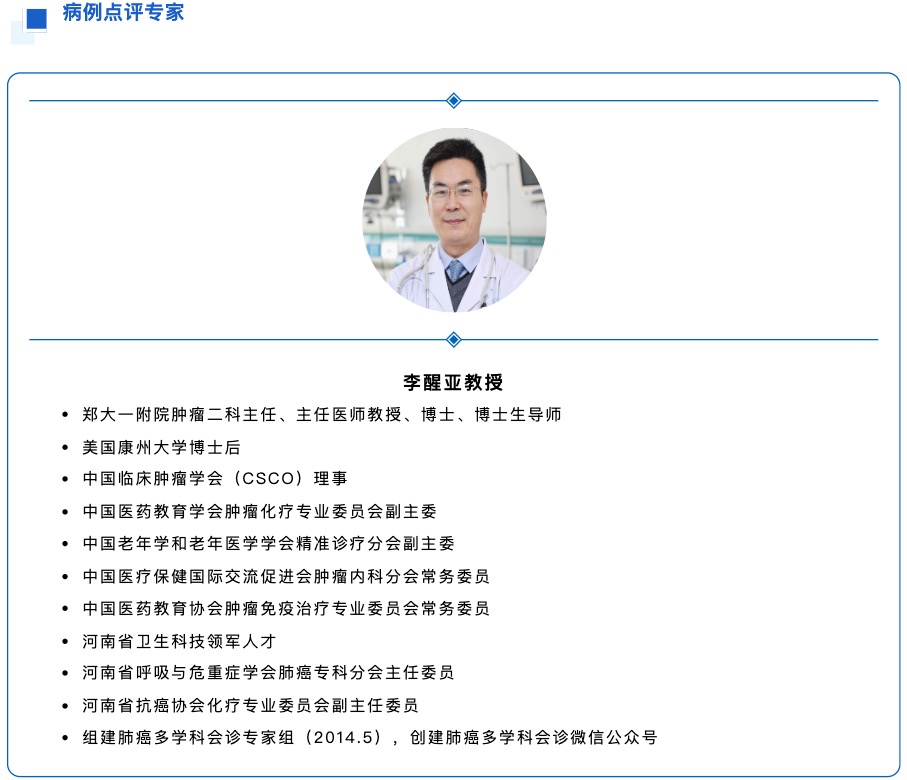
Task: Click the 河南省卫生科技领军人才 line
Action: (x=179, y=641)
